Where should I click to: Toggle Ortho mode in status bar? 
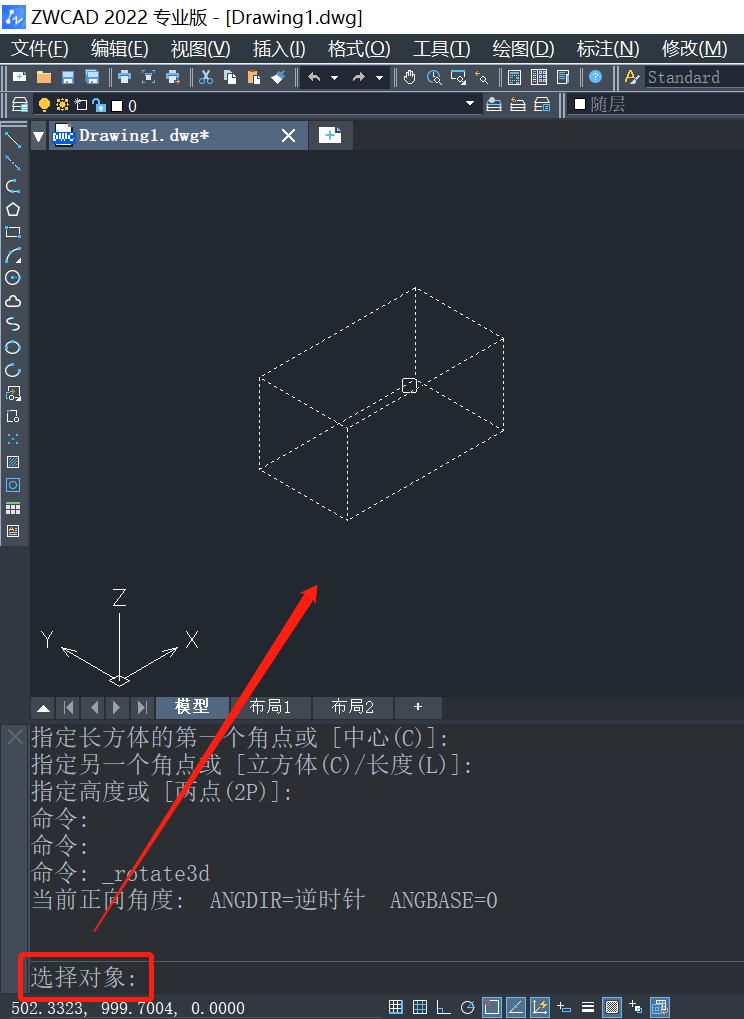tap(443, 1007)
